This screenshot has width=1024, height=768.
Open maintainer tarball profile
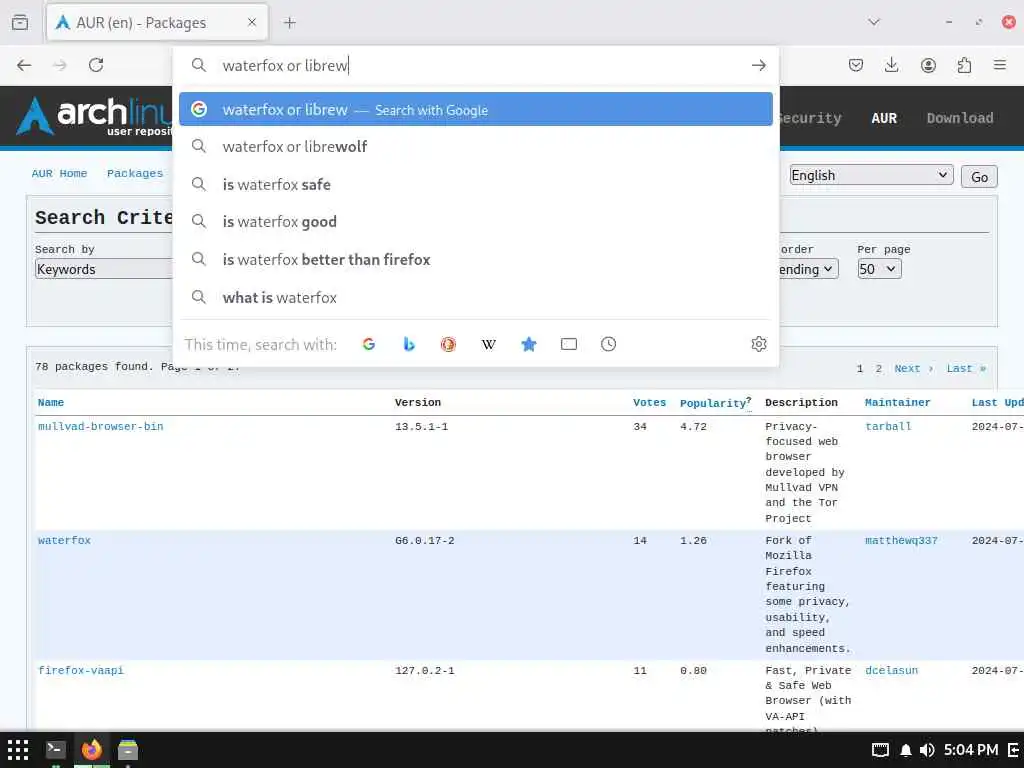pos(888,426)
